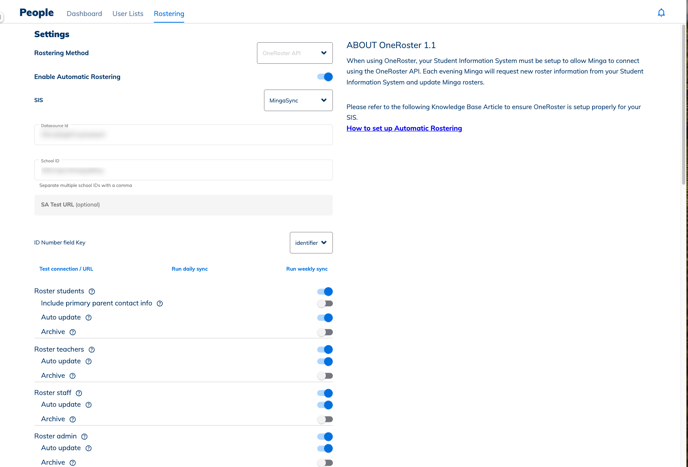Enable Archive under Roster admin

point(325,463)
